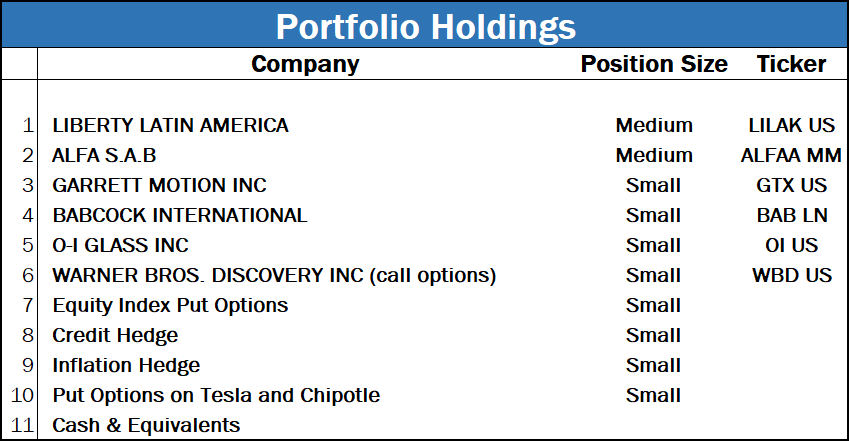Click the BABCOCK INTERNATIONAL cell
849x441 pixels.
(x=180, y=216)
